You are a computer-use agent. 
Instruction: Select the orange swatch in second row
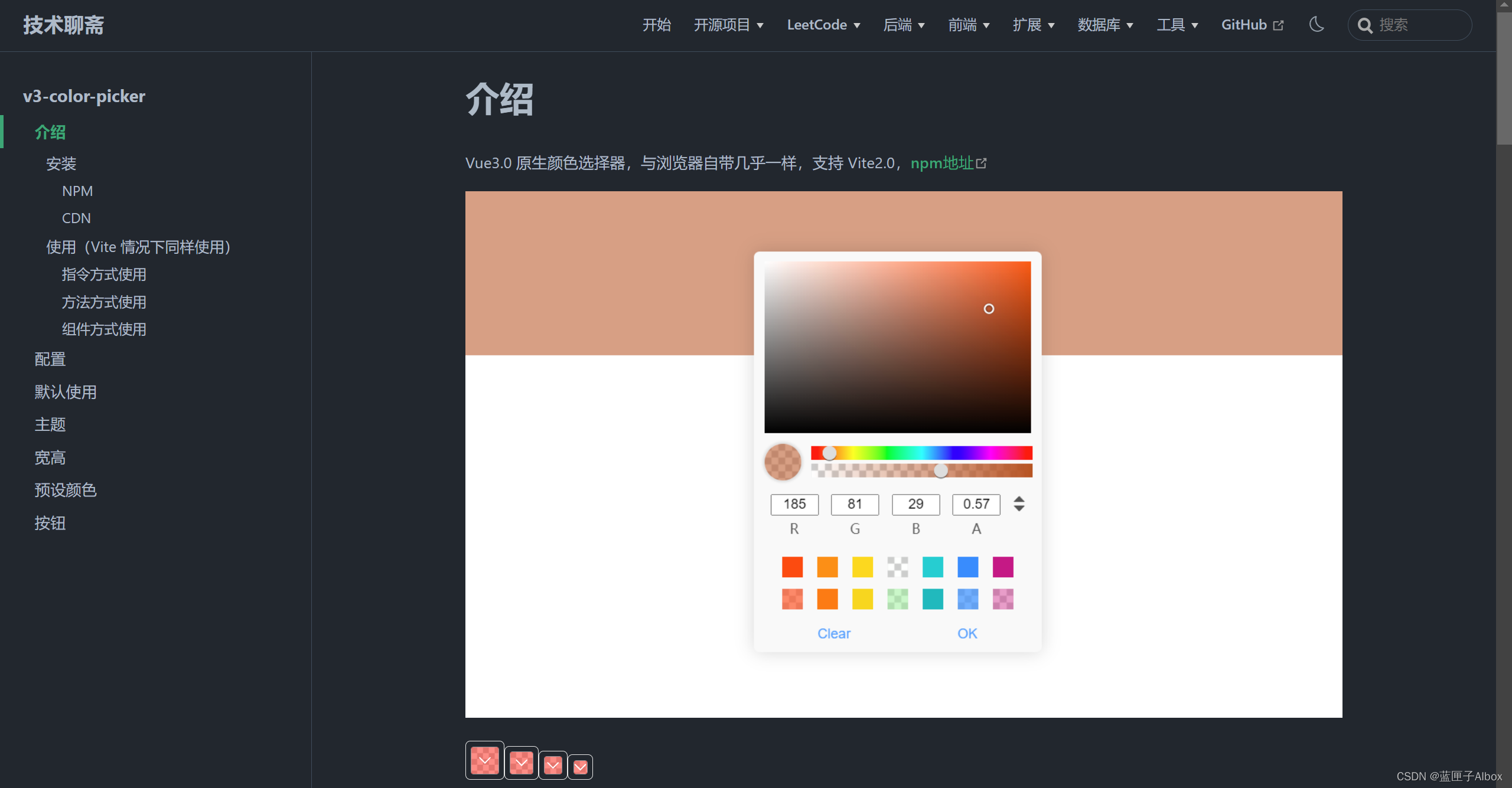point(827,599)
